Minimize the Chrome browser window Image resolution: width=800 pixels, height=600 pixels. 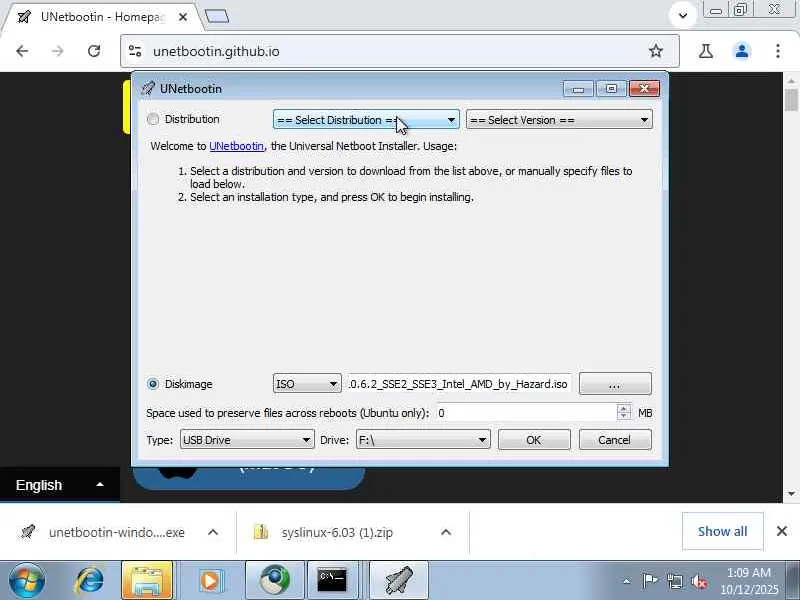click(716, 10)
